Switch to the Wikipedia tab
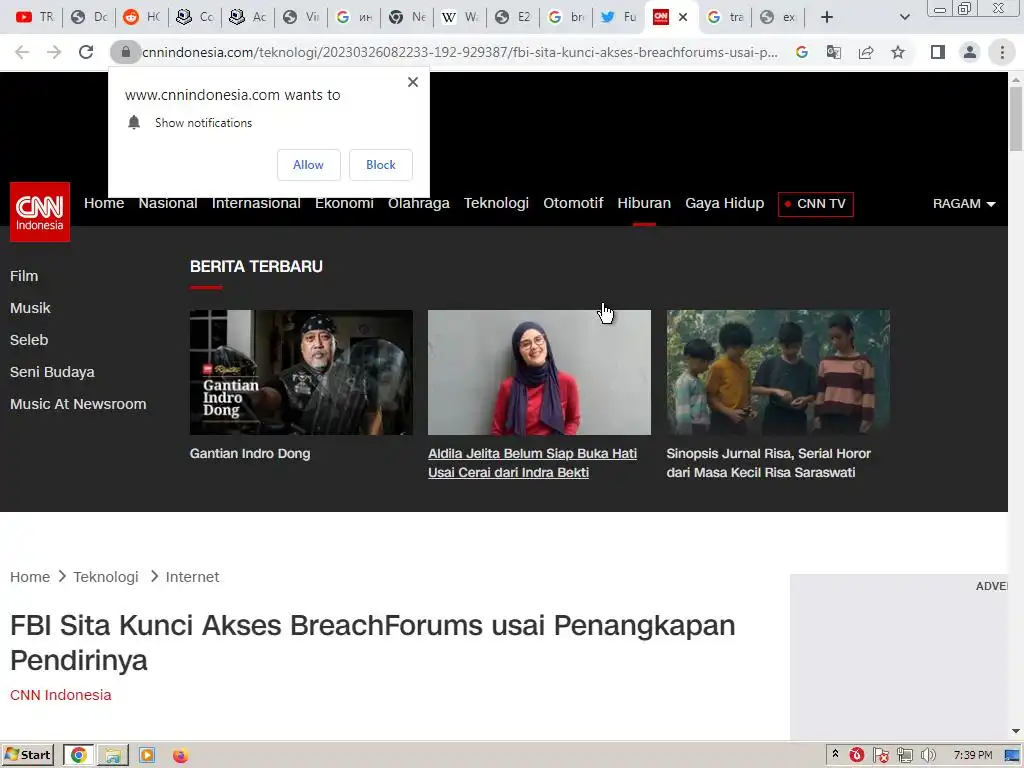The width and height of the screenshot is (1024, 768). pos(460,17)
